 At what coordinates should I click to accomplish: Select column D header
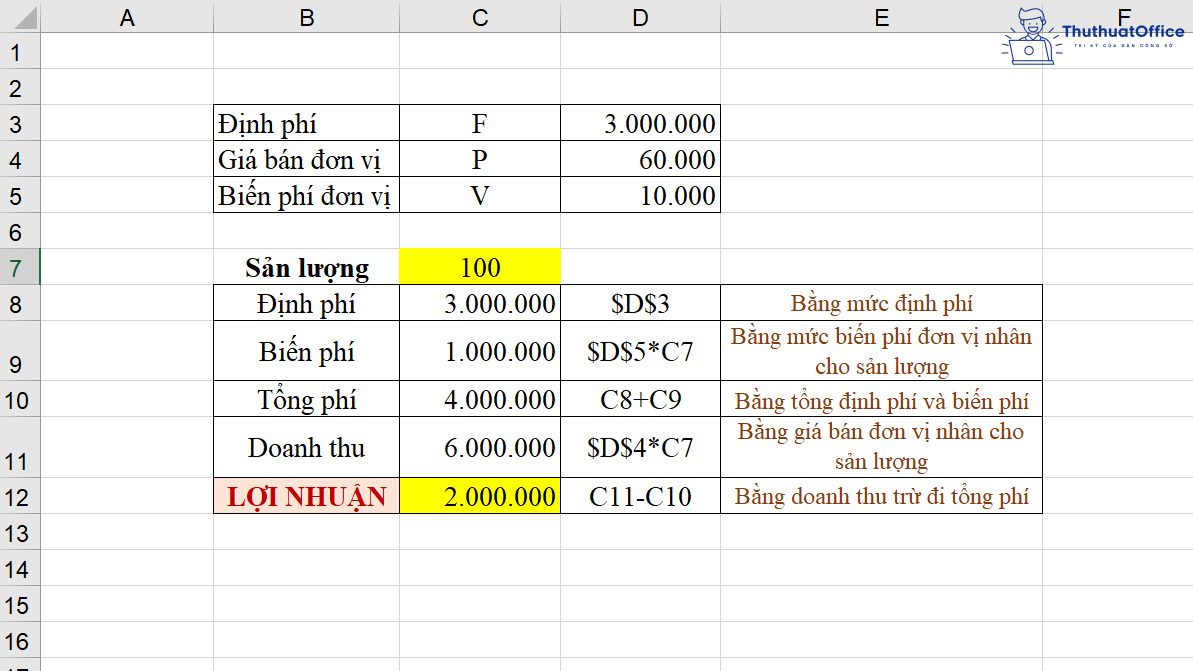(638, 14)
